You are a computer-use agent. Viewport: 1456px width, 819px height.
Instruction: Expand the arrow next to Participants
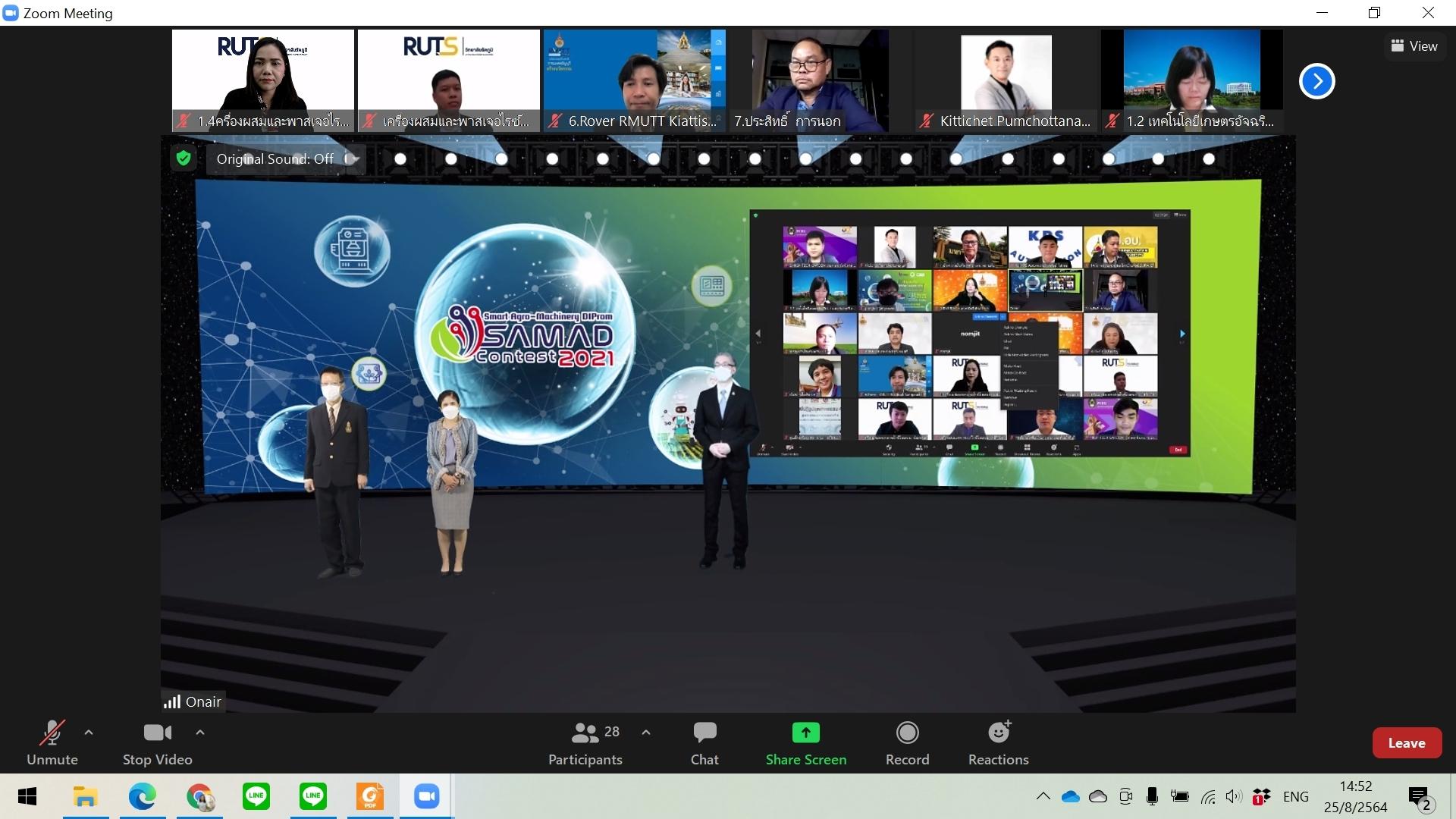coord(646,733)
